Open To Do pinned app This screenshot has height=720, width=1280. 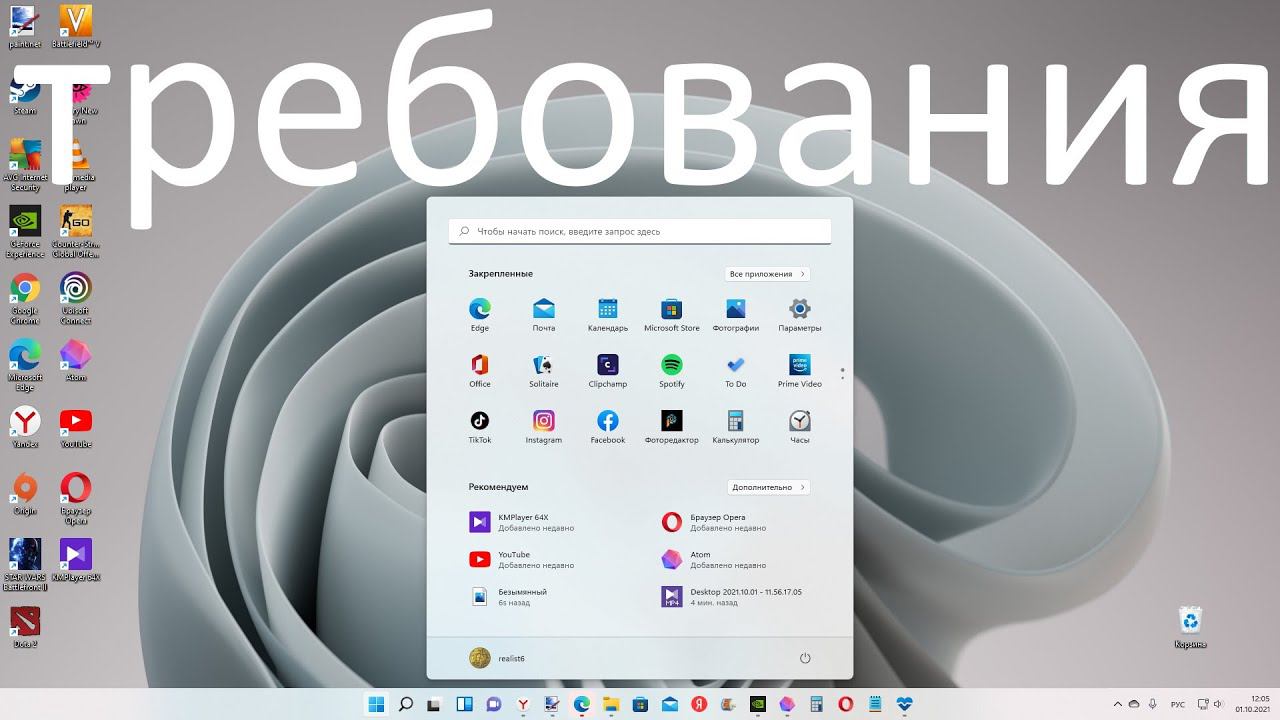click(735, 370)
